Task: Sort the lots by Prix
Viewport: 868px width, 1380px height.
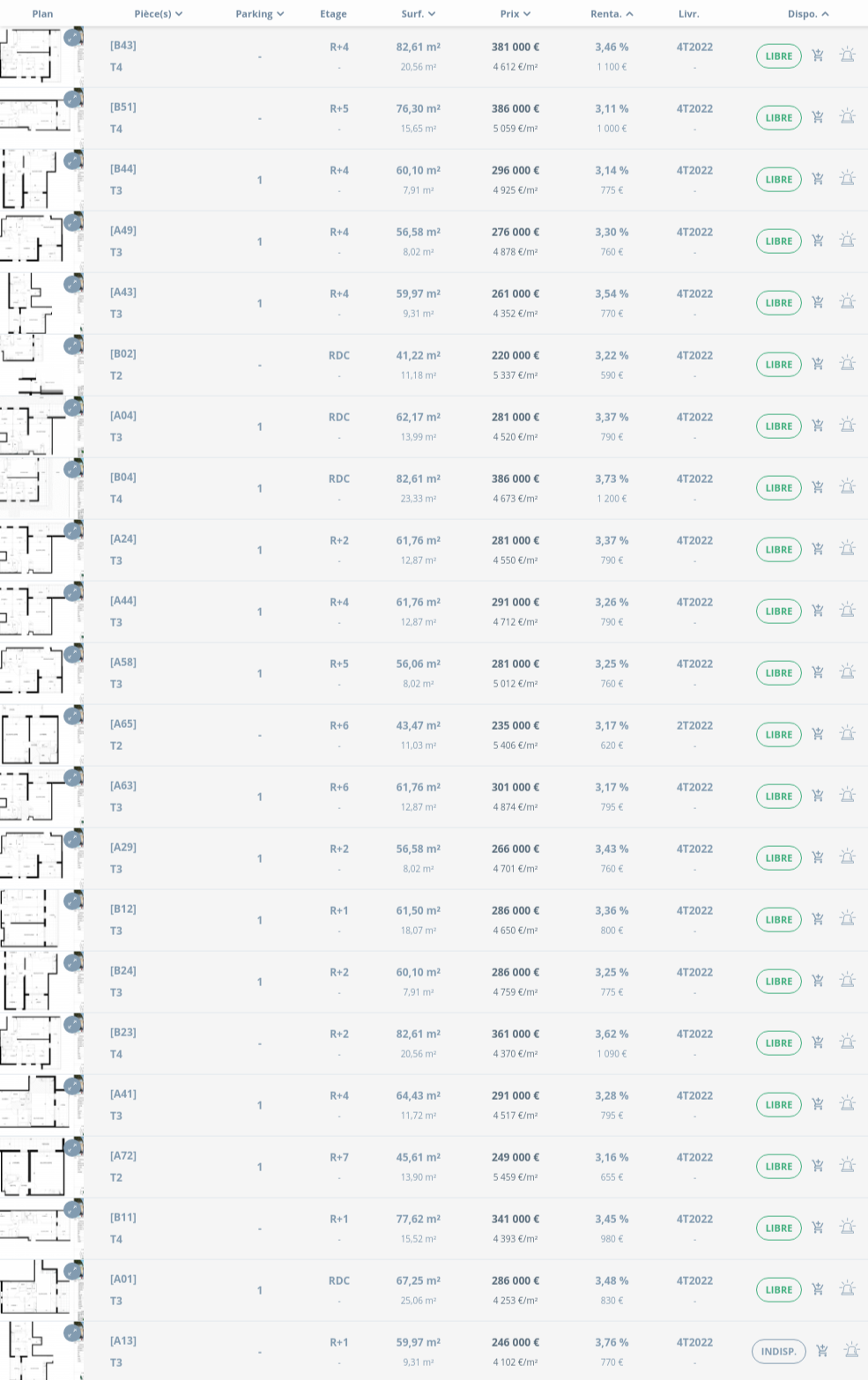Action: [515, 14]
